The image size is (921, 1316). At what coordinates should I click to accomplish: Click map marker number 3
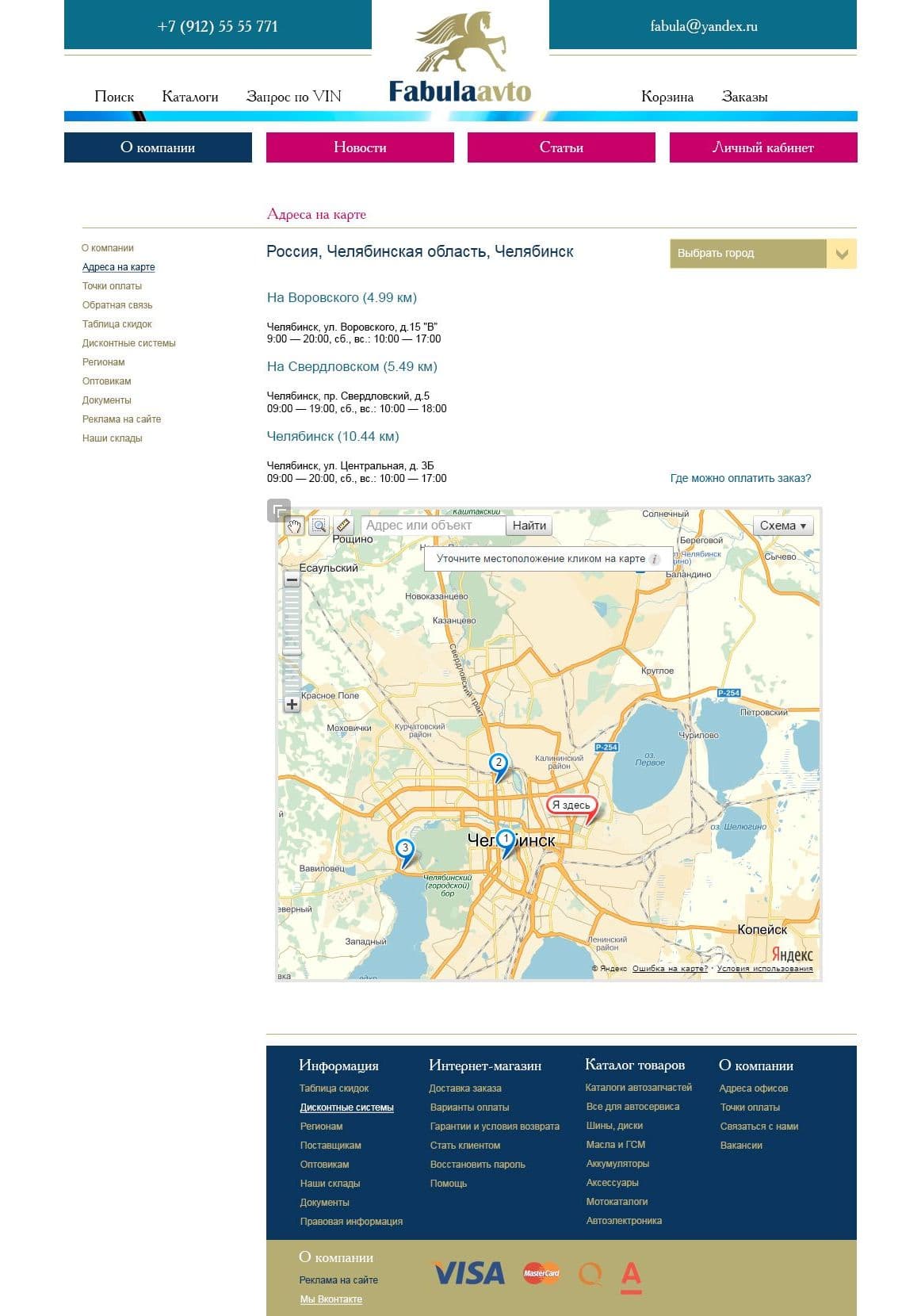click(405, 852)
